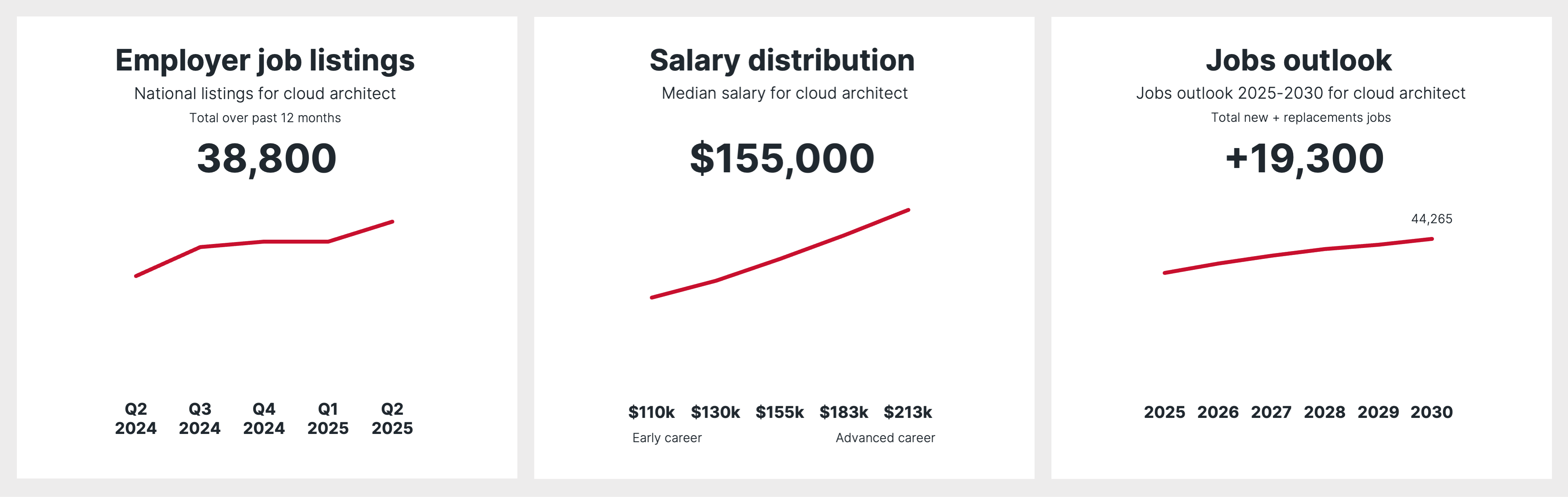1568x497 pixels.
Task: Click the Advanced career label
Action: 885,438
